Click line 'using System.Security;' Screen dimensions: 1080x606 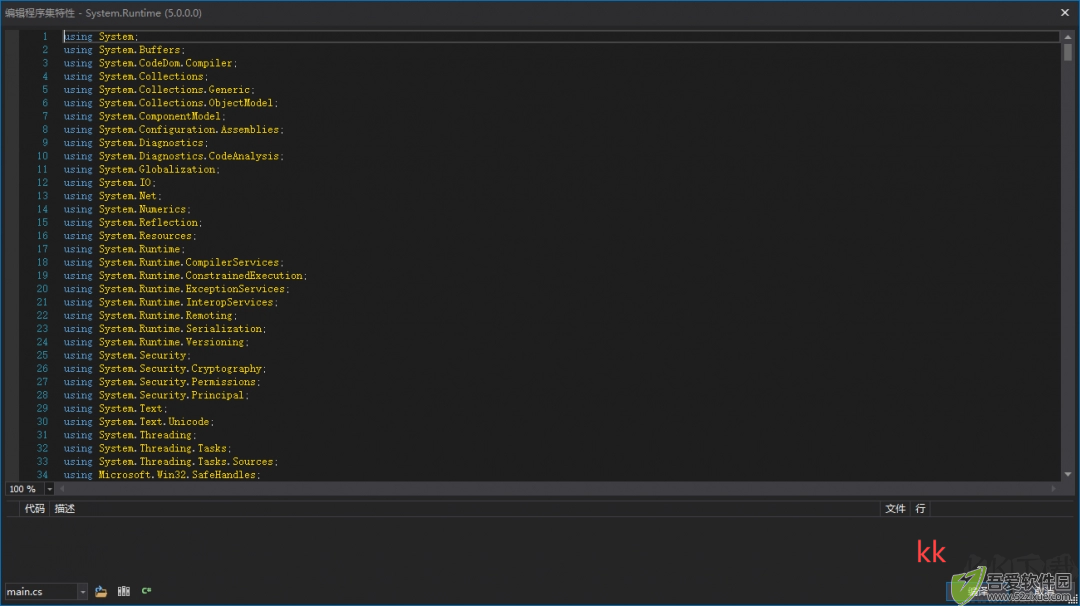click(x=127, y=355)
